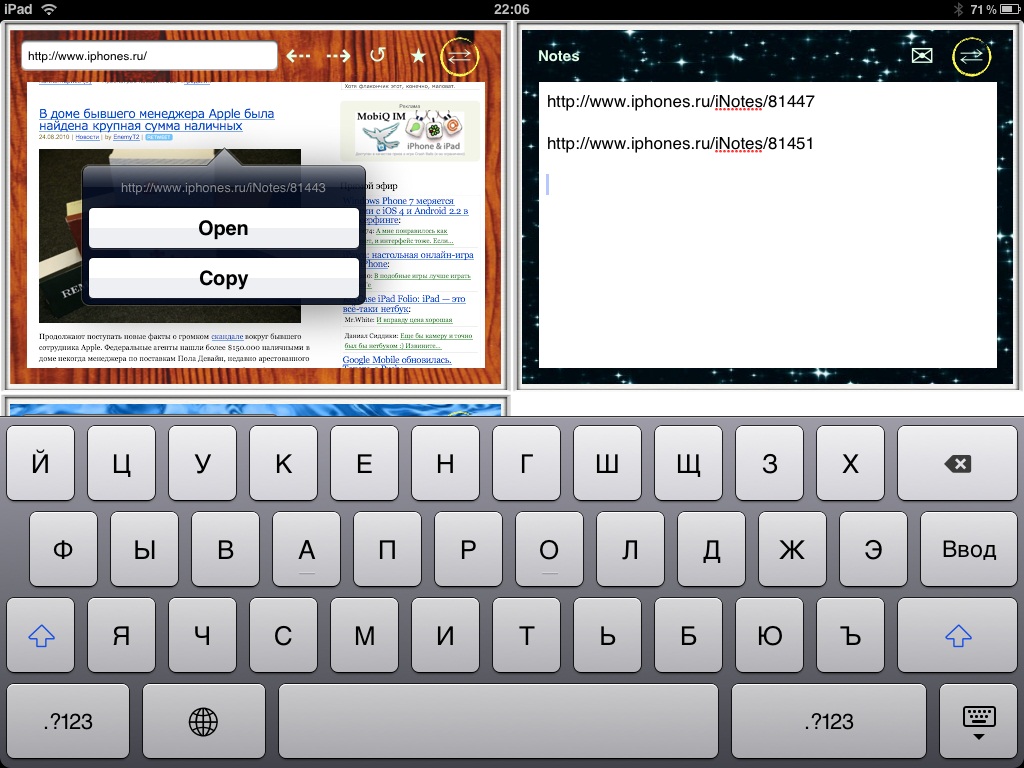Swap the Notes pane using its circled arrows icon
The image size is (1024, 768).
click(971, 56)
